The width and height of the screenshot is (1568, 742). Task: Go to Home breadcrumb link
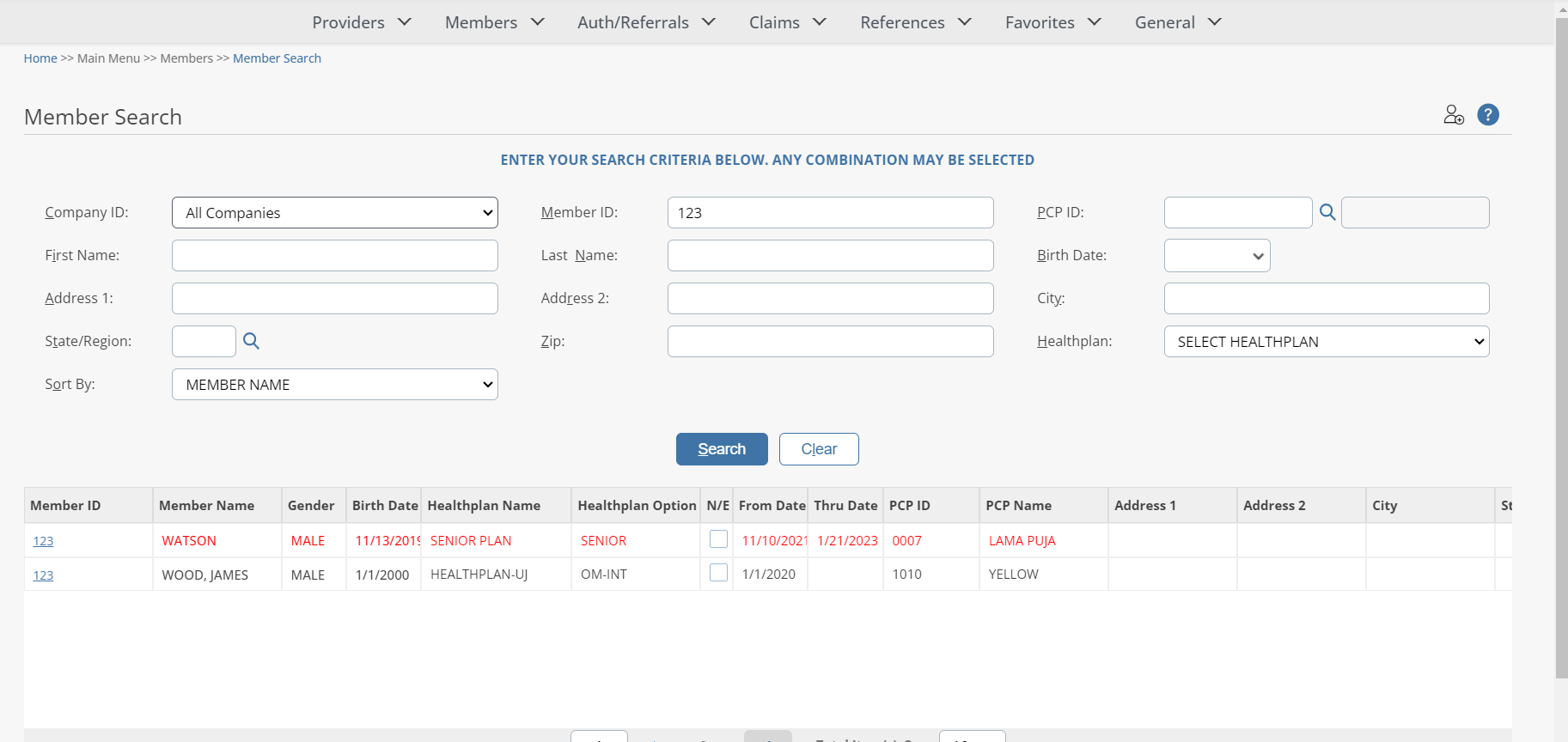click(40, 58)
